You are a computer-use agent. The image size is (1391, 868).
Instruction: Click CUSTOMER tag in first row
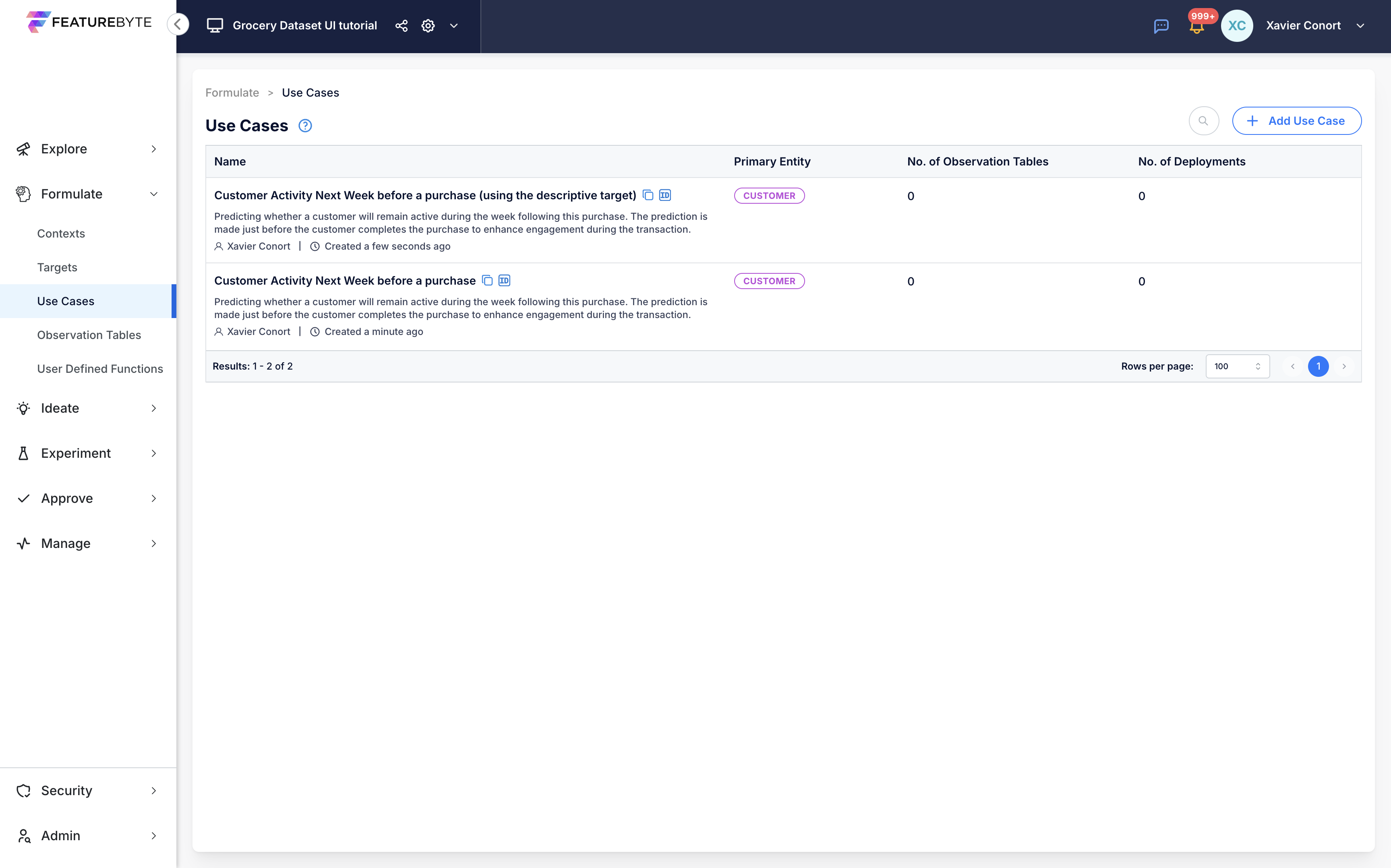pos(769,196)
